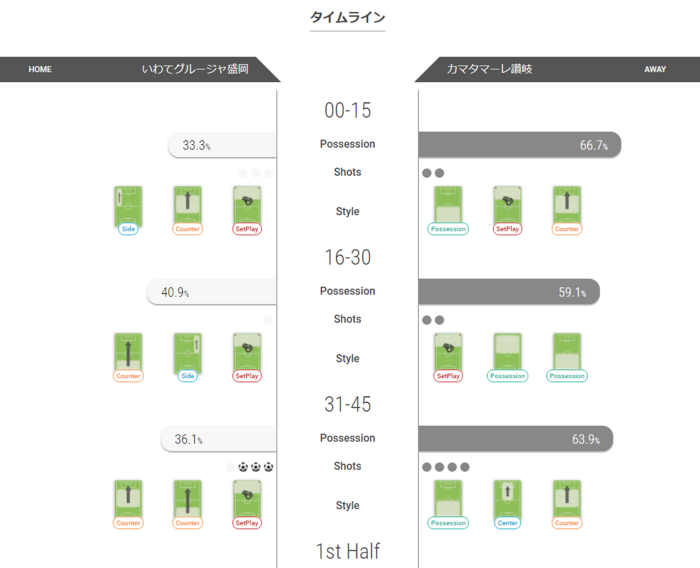Select away team's Possession style icon in 00-15
Viewport: 700px width, 568px height.
[448, 208]
